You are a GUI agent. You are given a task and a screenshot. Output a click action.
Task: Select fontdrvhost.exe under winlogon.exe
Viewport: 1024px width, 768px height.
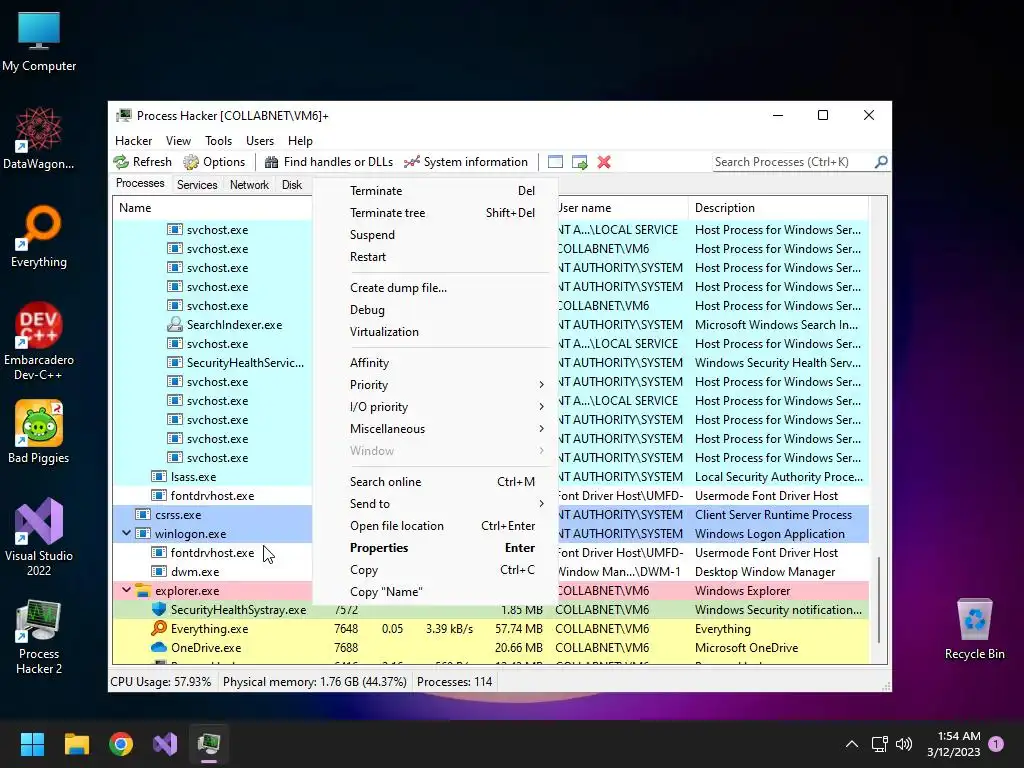[491, 552]
